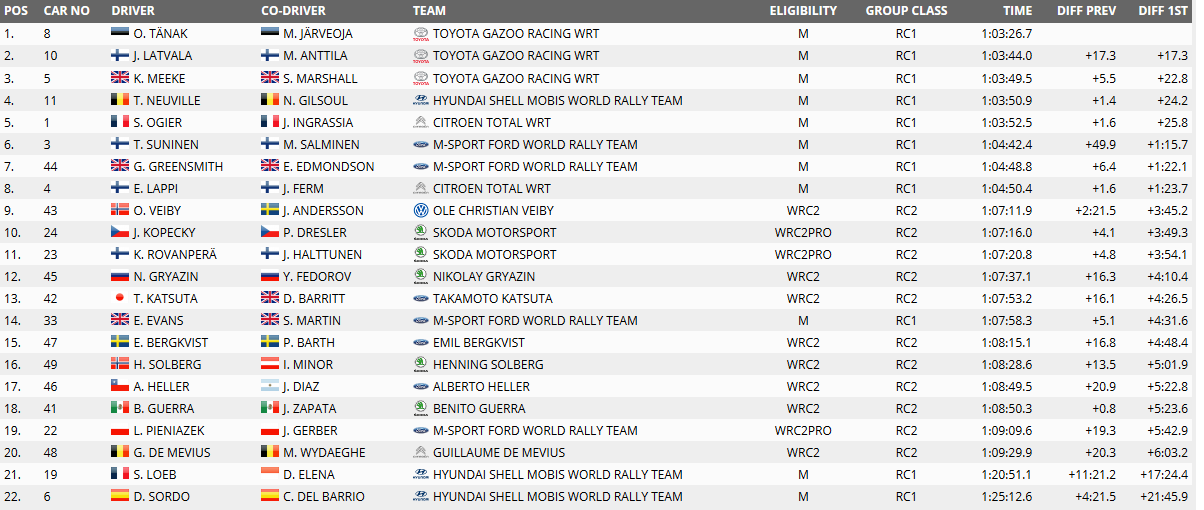The width and height of the screenshot is (1204, 510).
Task: Click the Spanish flag next to D. Sordo
Action: [x=119, y=496]
